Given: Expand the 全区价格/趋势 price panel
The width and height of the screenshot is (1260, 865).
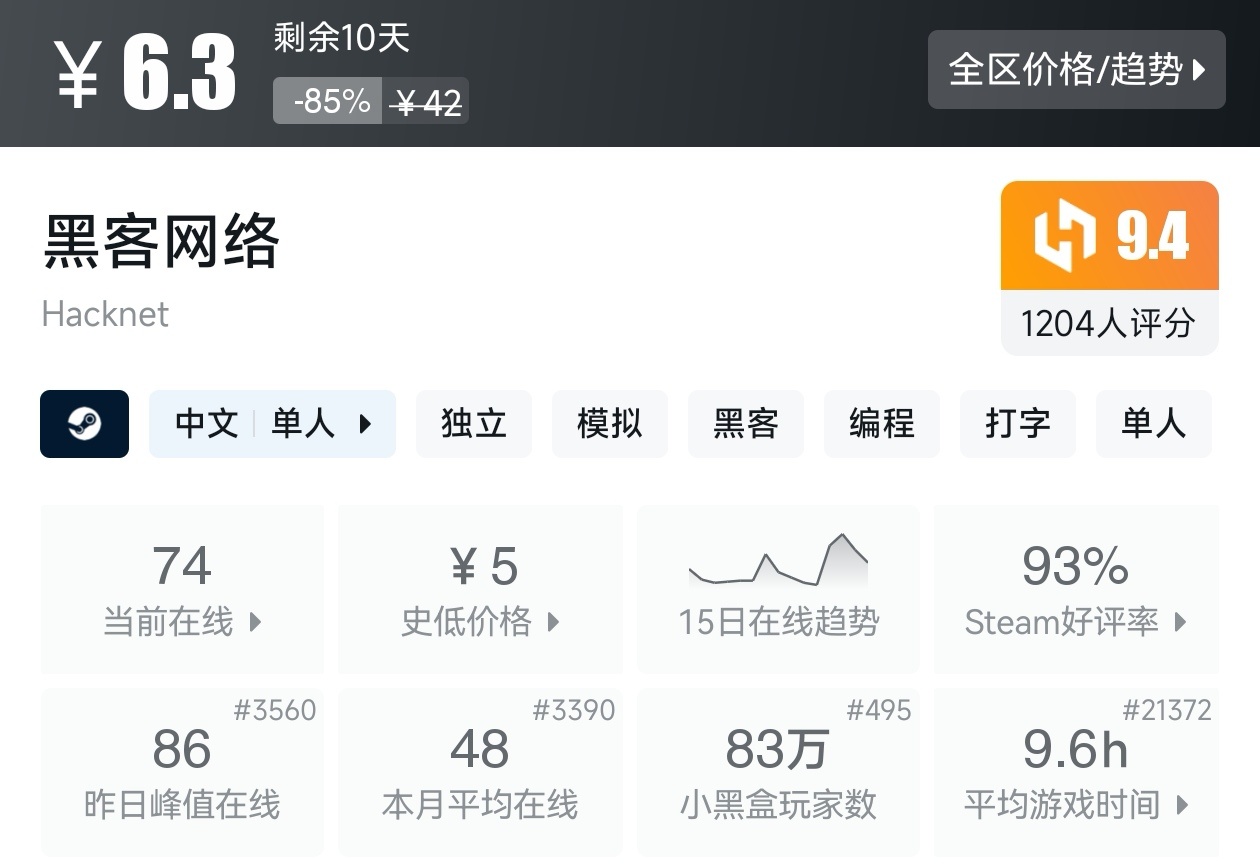Looking at the screenshot, I should point(1076,69).
